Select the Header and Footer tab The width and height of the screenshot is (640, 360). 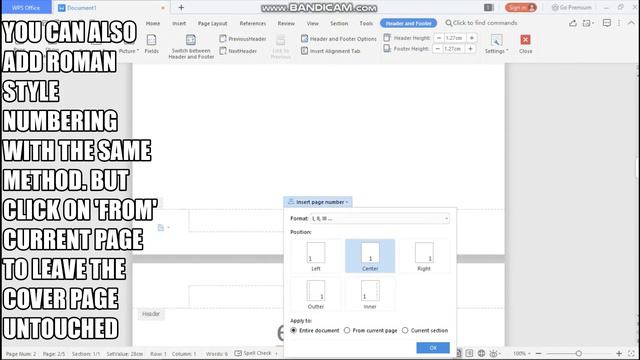[409, 23]
